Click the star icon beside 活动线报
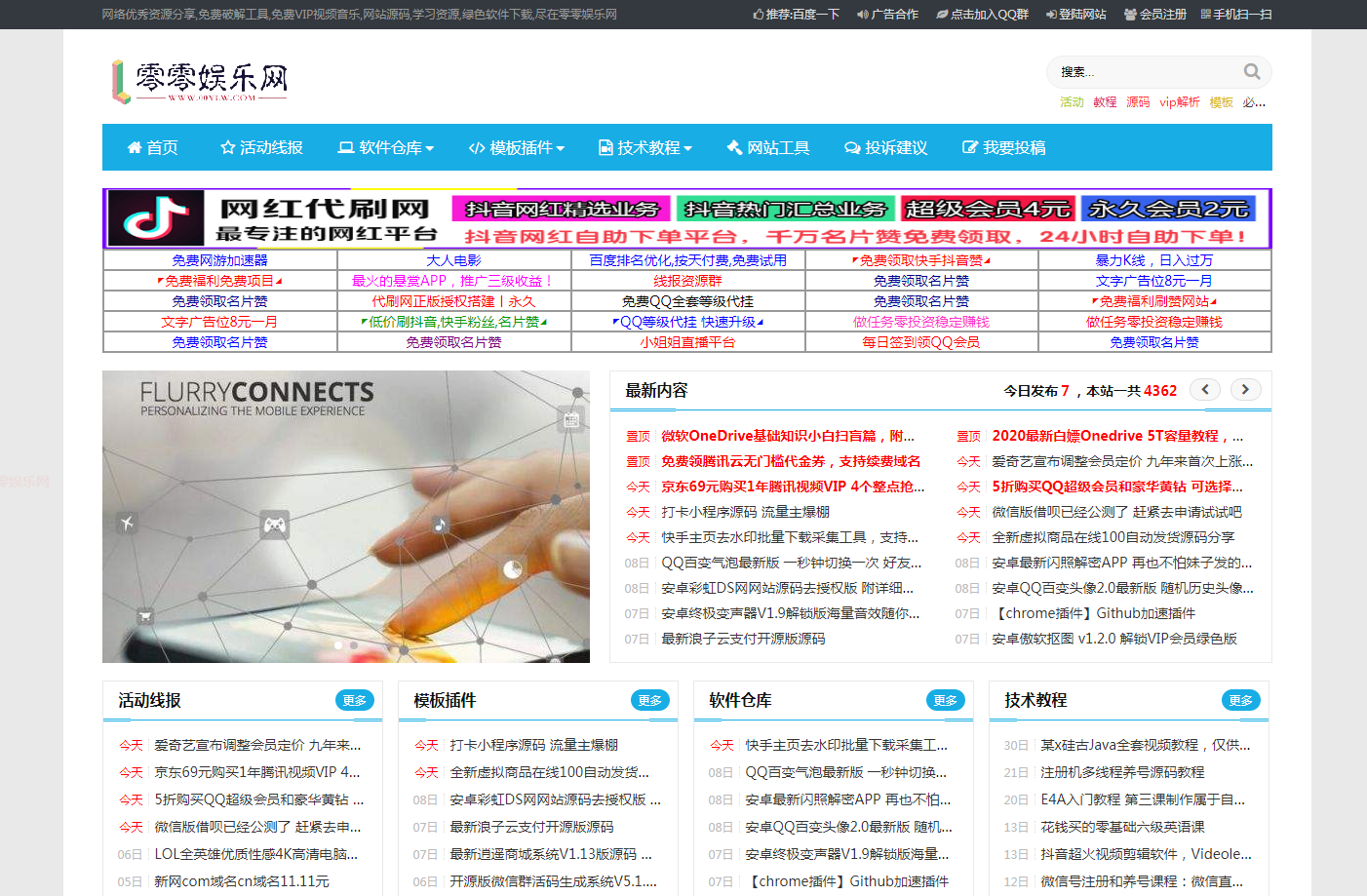The width and height of the screenshot is (1367, 896). [228, 147]
